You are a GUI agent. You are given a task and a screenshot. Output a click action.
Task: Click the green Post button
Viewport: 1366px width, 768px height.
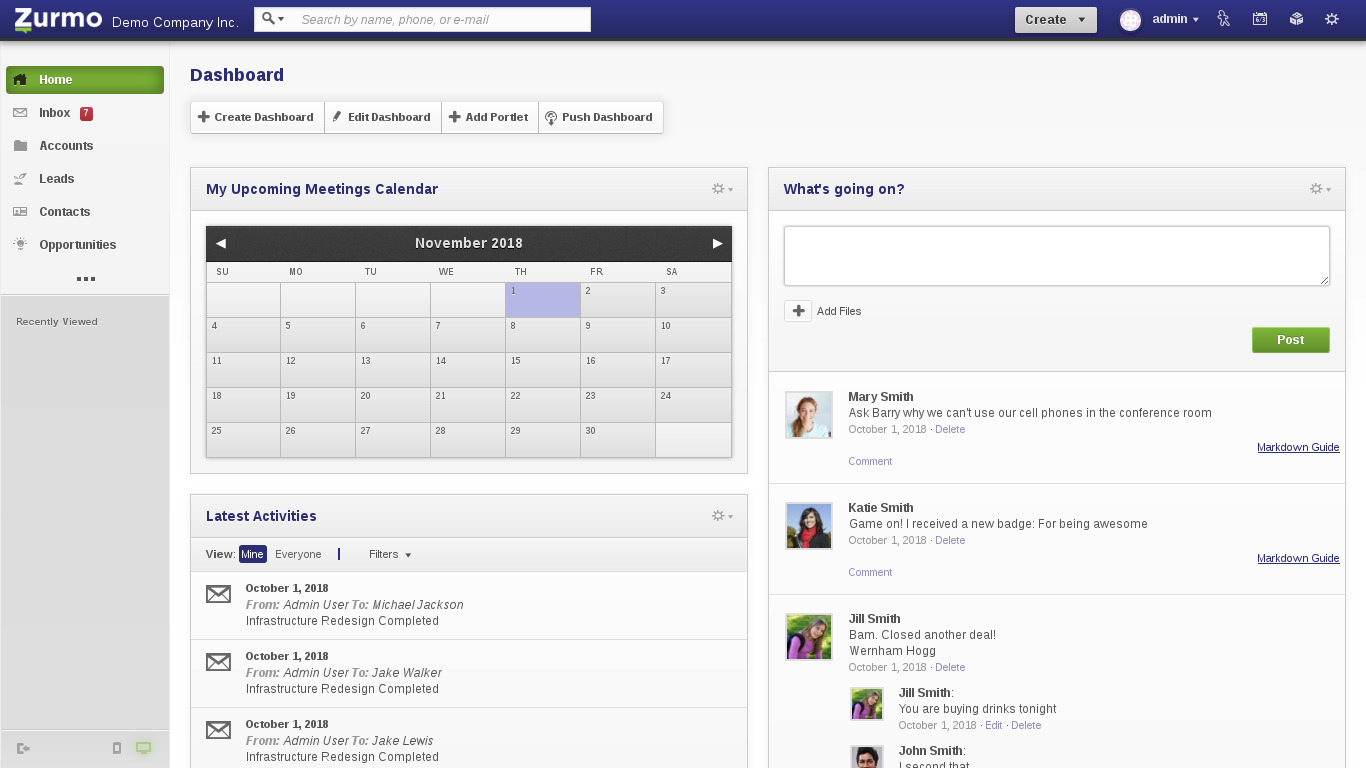tap(1290, 340)
